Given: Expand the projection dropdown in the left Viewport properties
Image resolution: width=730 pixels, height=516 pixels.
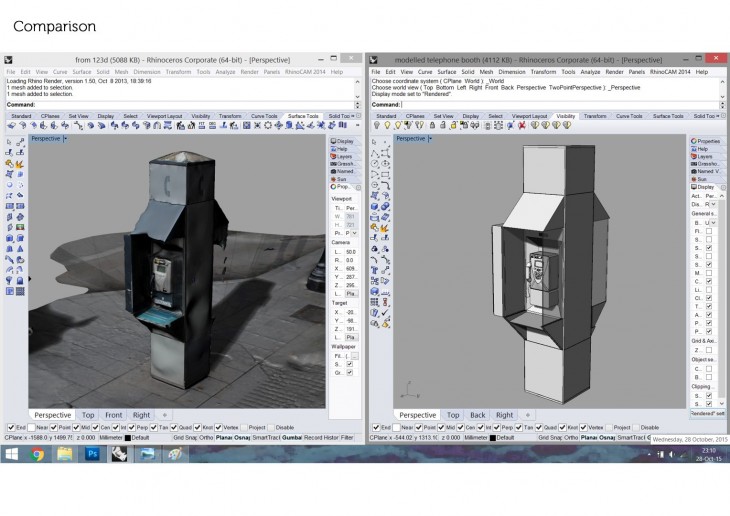Looking at the screenshot, I should [355, 232].
